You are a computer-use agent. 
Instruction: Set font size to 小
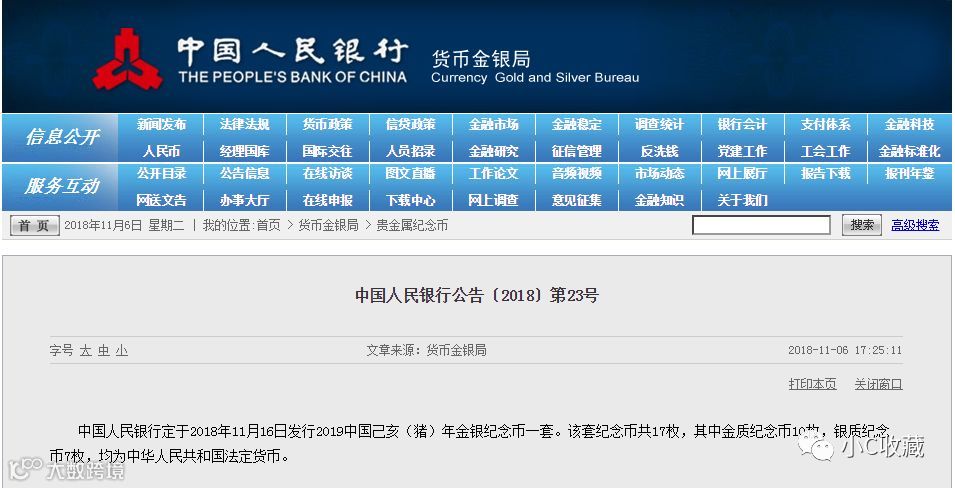122,351
